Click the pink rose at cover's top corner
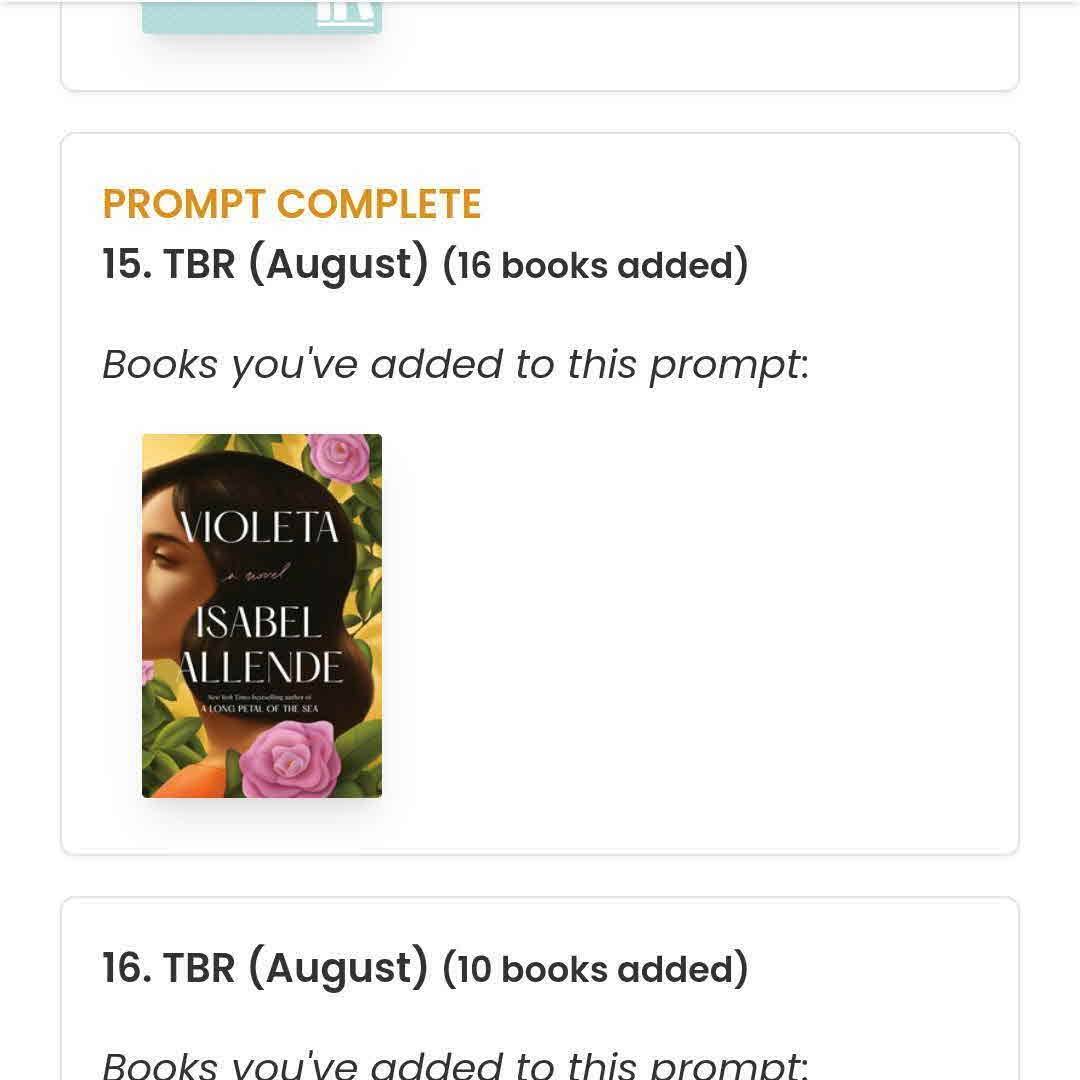 click(x=338, y=456)
